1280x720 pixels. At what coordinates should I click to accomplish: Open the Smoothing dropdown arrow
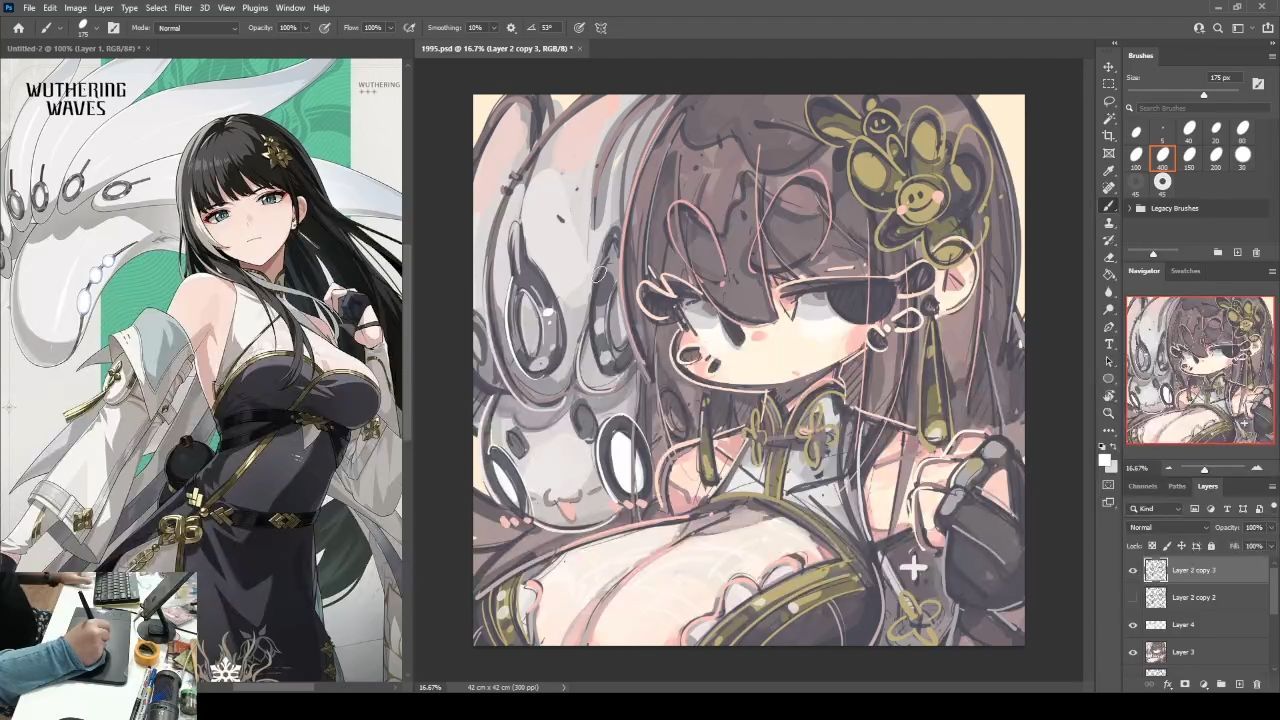click(x=494, y=28)
